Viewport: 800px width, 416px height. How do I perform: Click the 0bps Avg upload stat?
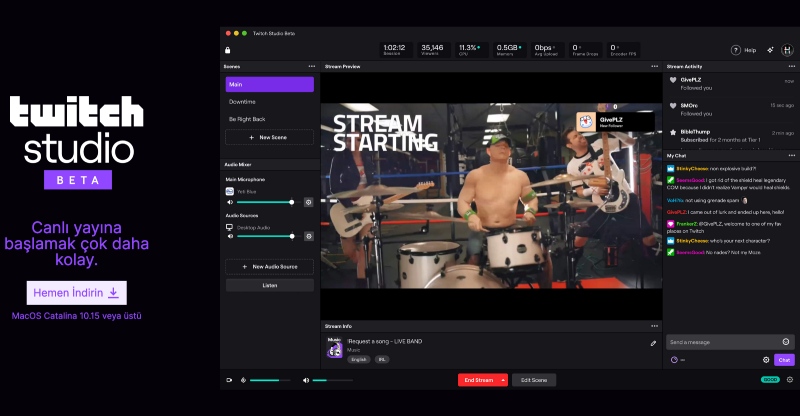click(x=546, y=50)
